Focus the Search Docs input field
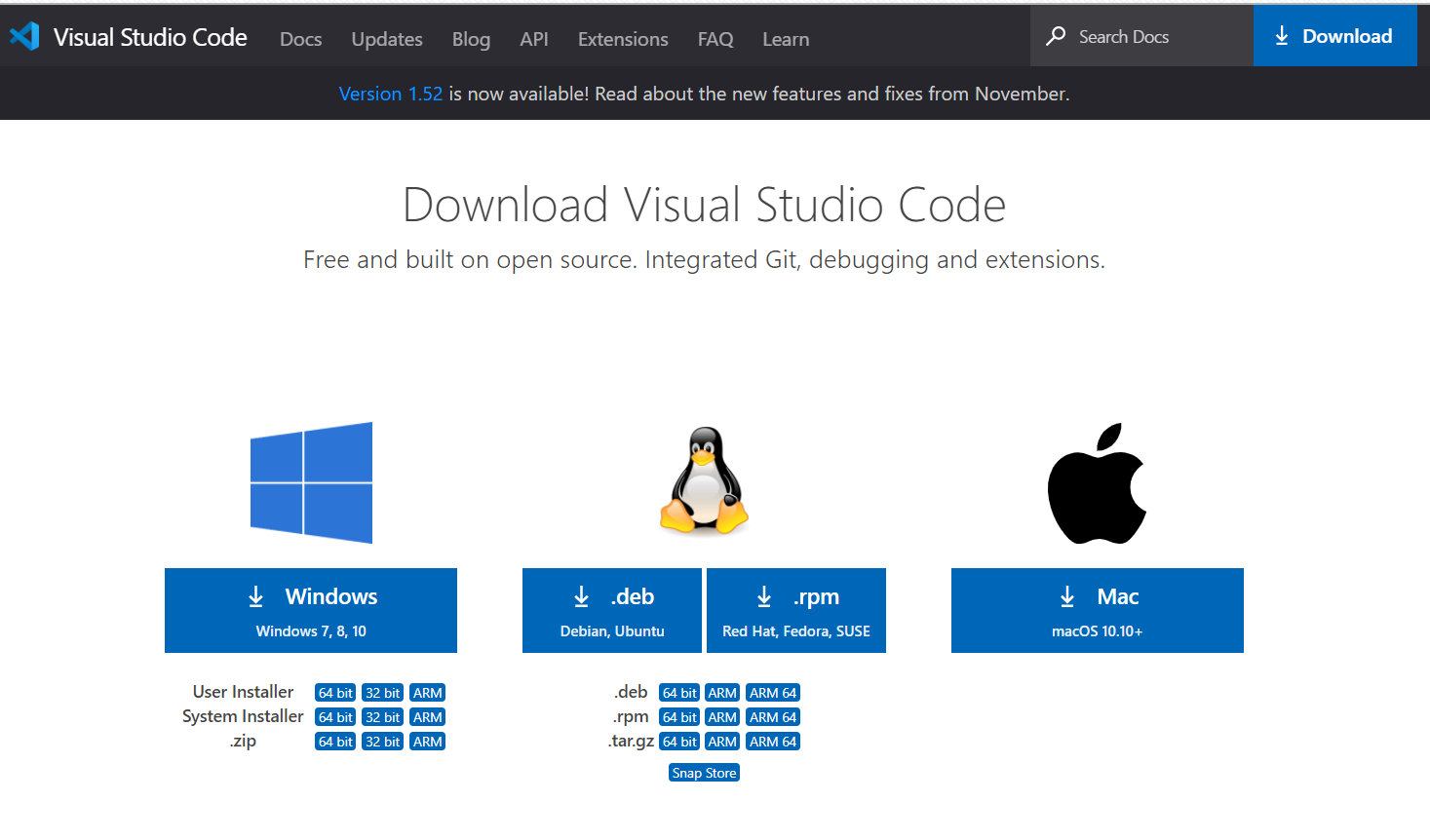Viewport: 1430px width, 840px height. [1141, 36]
